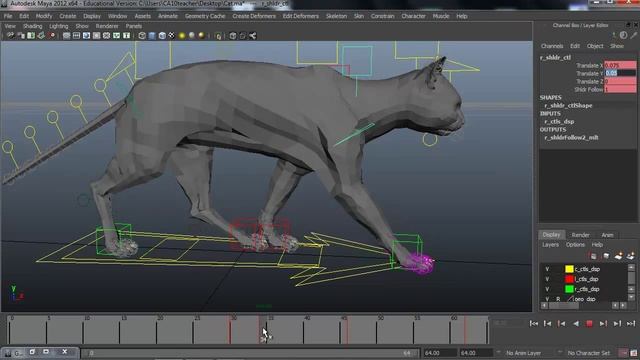This screenshot has width=640, height=360.
Task: Click create layer from selected icon
Action: click(631, 256)
